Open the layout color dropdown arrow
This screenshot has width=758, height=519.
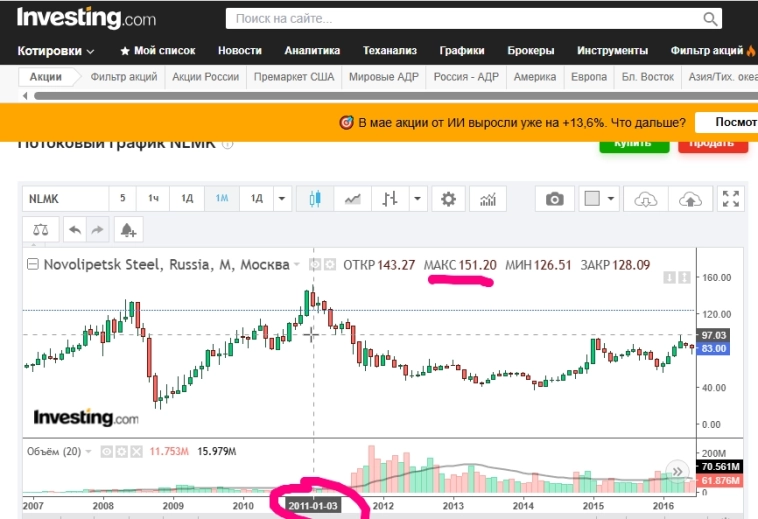click(611, 199)
